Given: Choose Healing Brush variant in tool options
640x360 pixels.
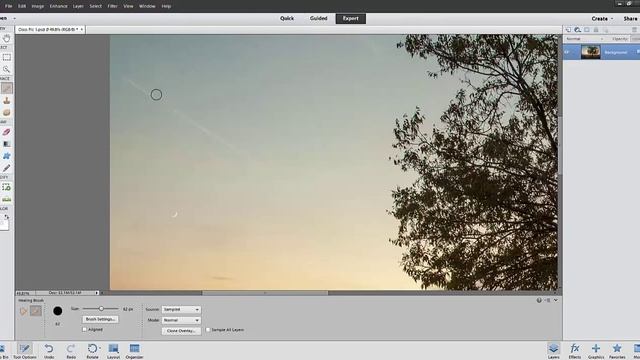Looking at the screenshot, I should [x=36, y=311].
